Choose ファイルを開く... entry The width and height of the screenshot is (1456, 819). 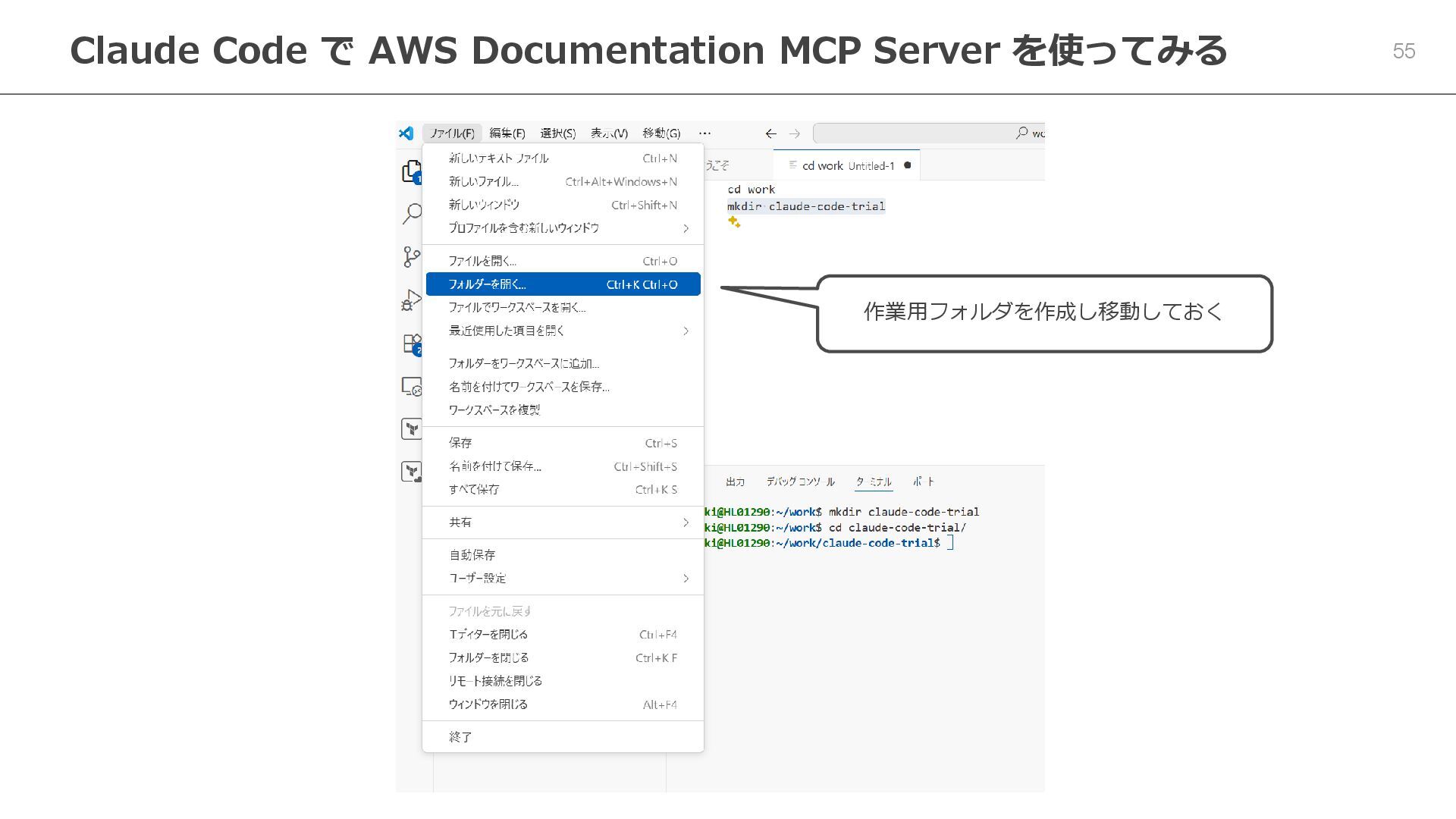563,261
